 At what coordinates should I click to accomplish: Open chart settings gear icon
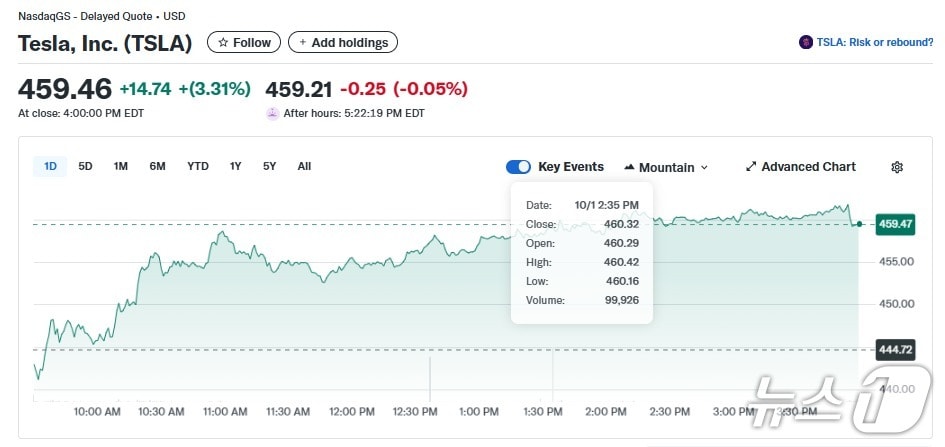897,167
